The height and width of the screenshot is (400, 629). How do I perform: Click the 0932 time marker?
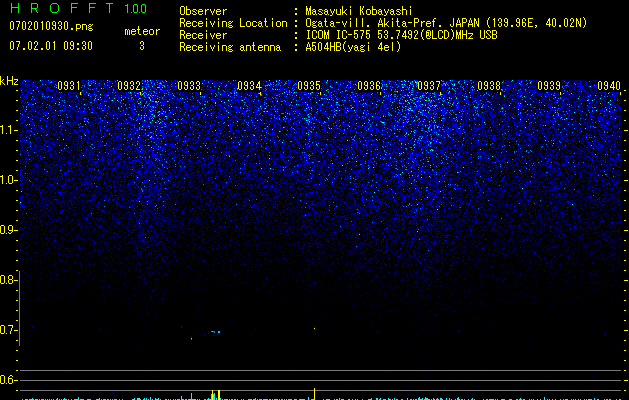coord(129,85)
